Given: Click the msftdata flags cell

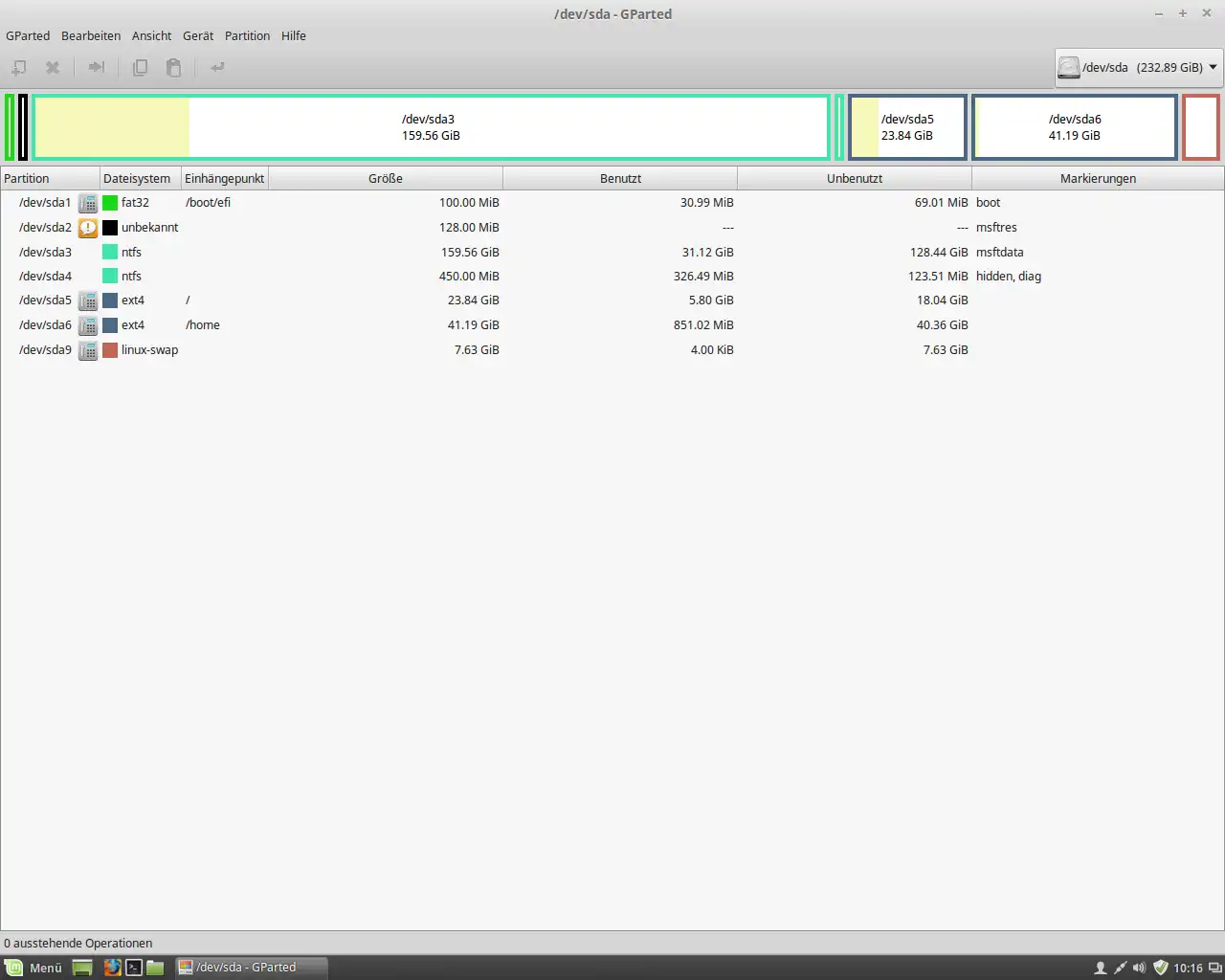Looking at the screenshot, I should (x=1000, y=253).
